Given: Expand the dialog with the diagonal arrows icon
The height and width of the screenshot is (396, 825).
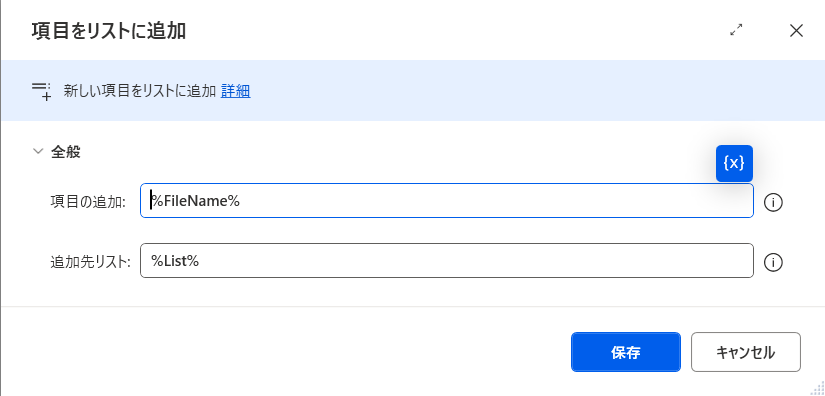Looking at the screenshot, I should (x=736, y=31).
